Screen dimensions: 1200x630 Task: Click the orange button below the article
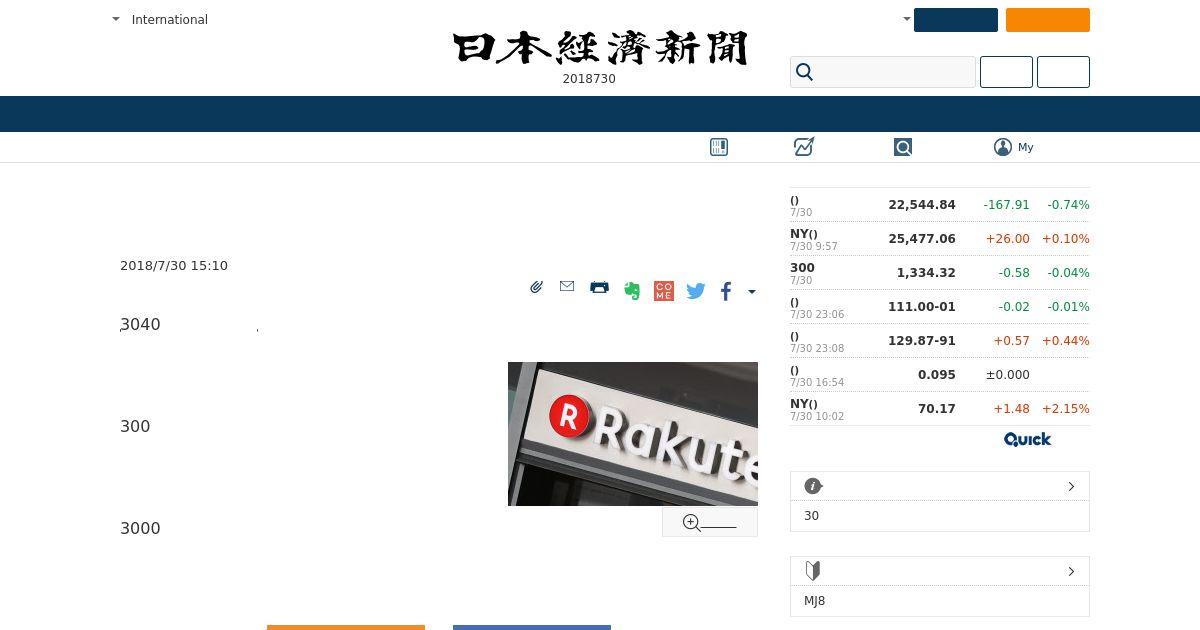346,627
